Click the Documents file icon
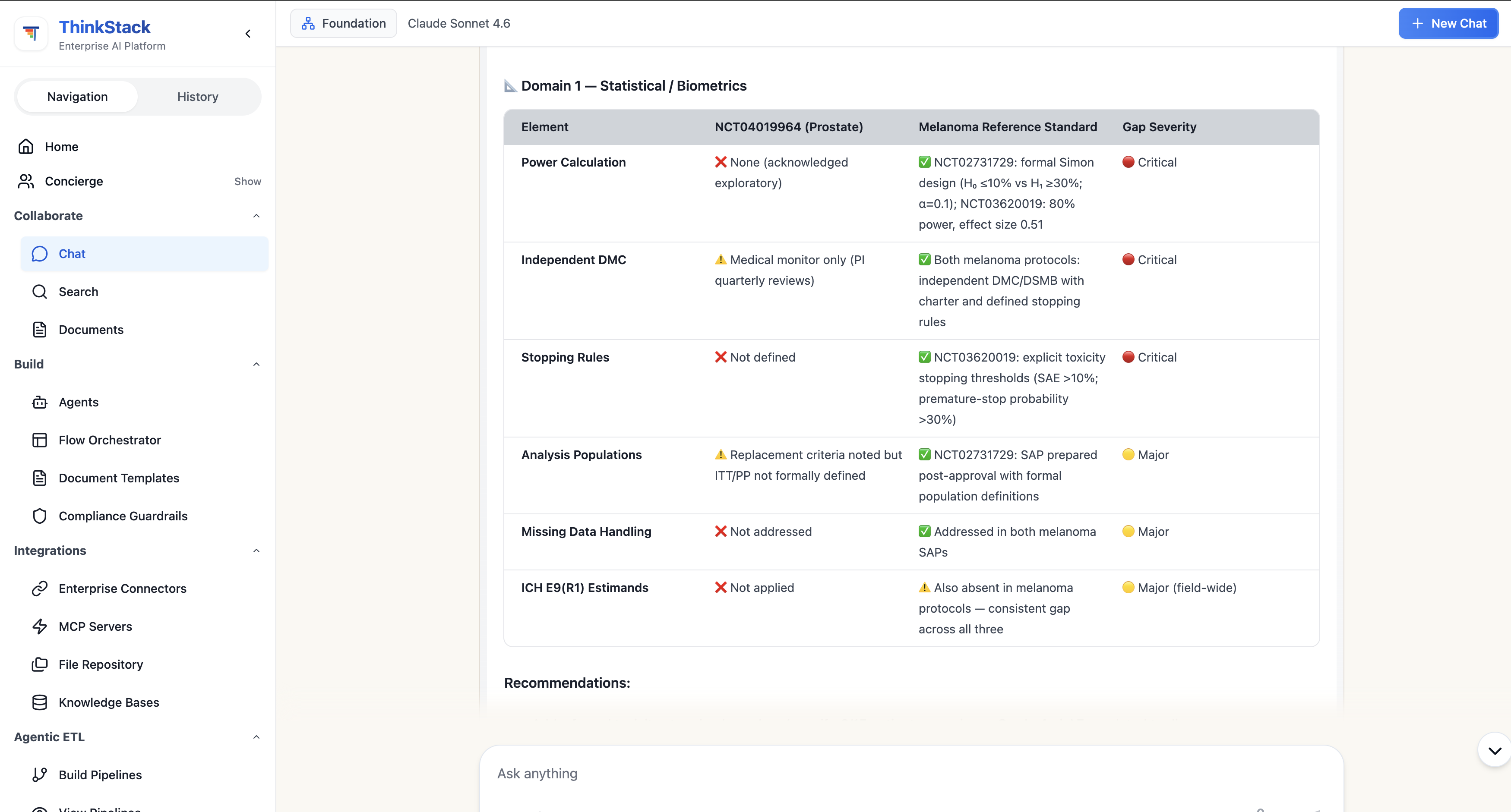Screen dimensions: 1511x812 (x=39, y=330)
